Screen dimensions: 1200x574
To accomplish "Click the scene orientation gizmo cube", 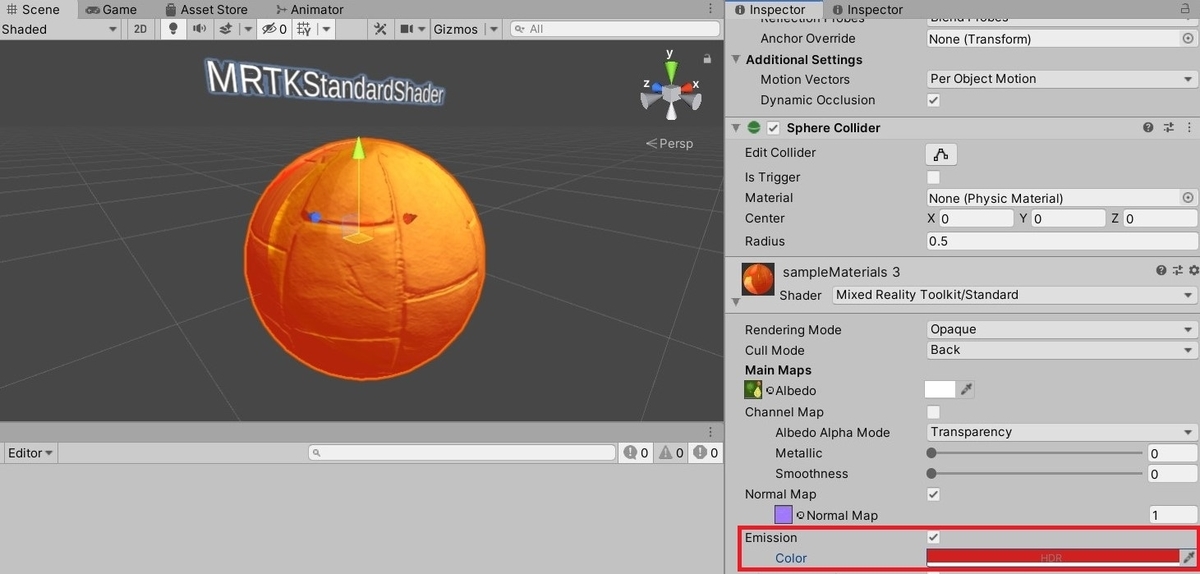I will (672, 93).
